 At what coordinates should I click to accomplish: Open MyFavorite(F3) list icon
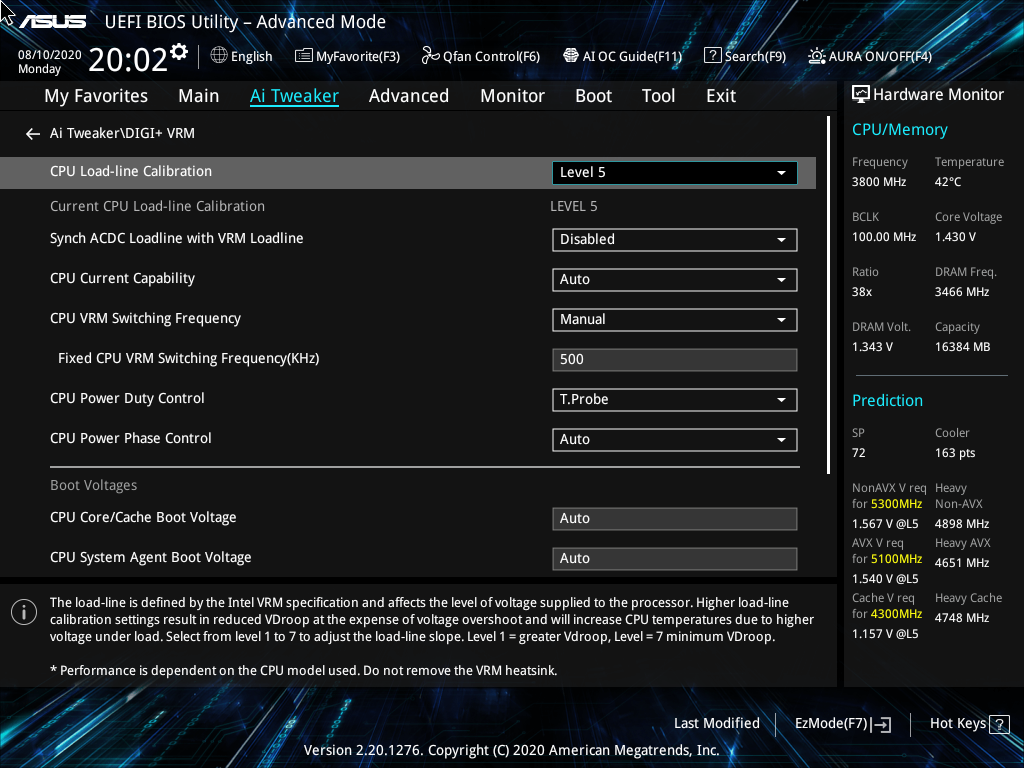[304, 56]
